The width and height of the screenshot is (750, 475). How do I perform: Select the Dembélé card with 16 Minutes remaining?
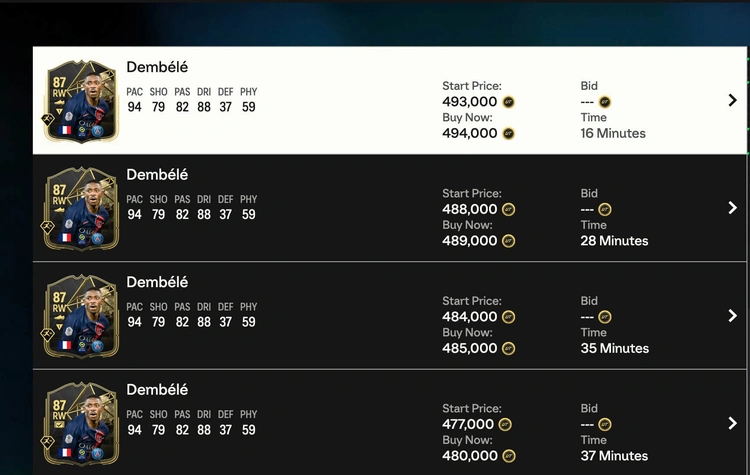click(x=81, y=101)
